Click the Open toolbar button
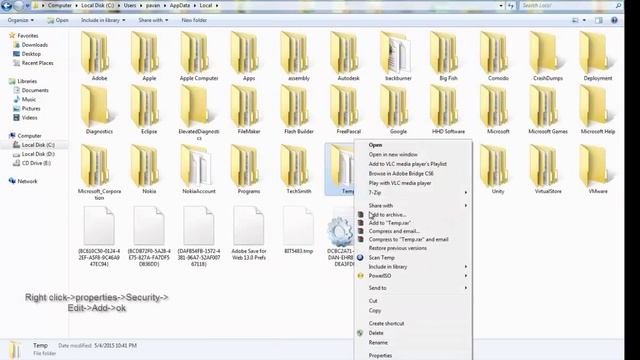Image resolution: width=640 pixels, height=360 pixels. (x=58, y=20)
